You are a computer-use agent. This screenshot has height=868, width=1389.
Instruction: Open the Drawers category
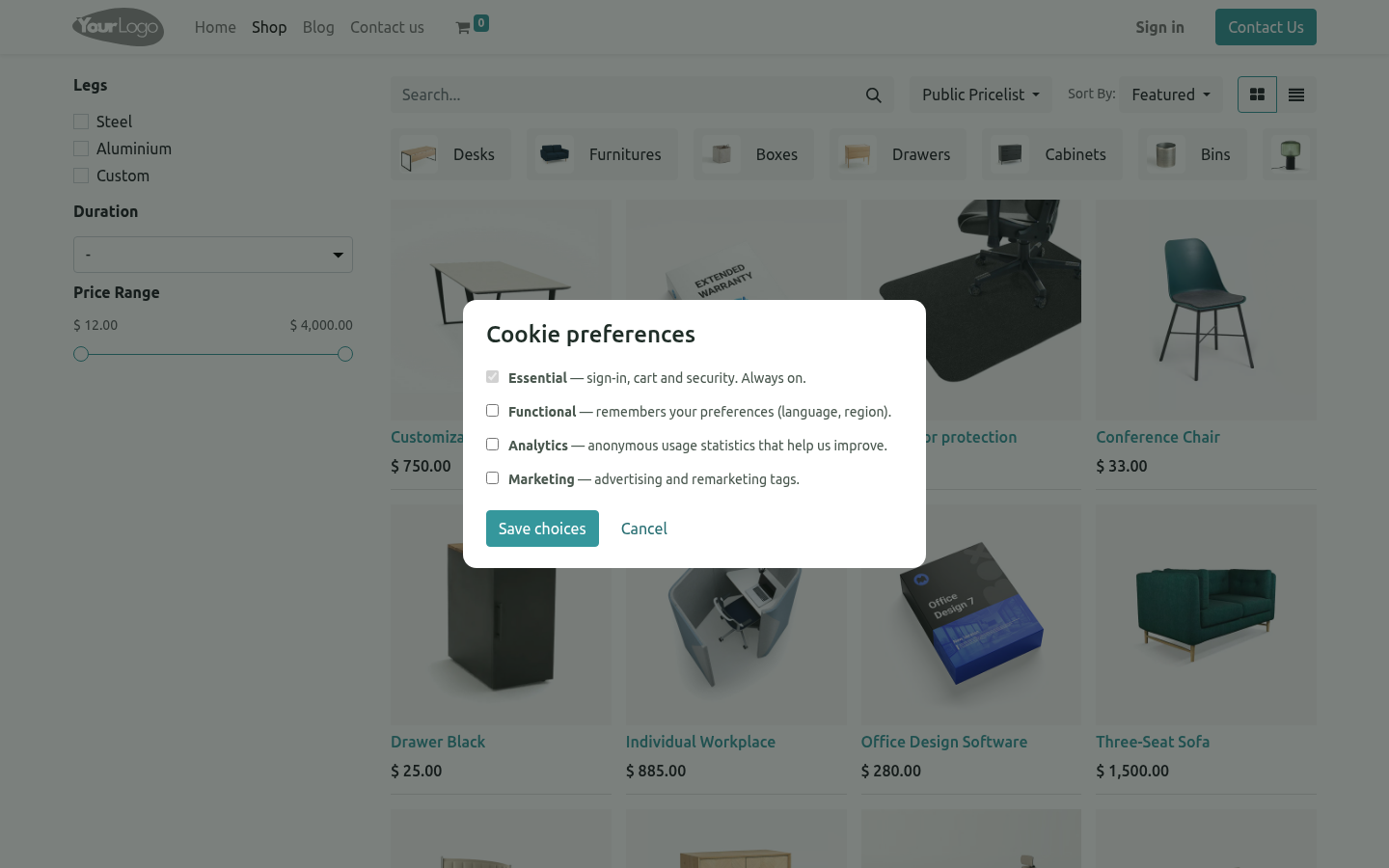(898, 154)
